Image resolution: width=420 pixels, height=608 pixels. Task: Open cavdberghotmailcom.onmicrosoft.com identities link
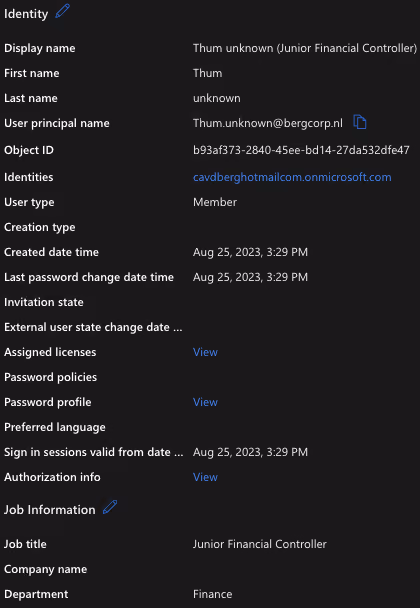pyautogui.click(x=292, y=177)
